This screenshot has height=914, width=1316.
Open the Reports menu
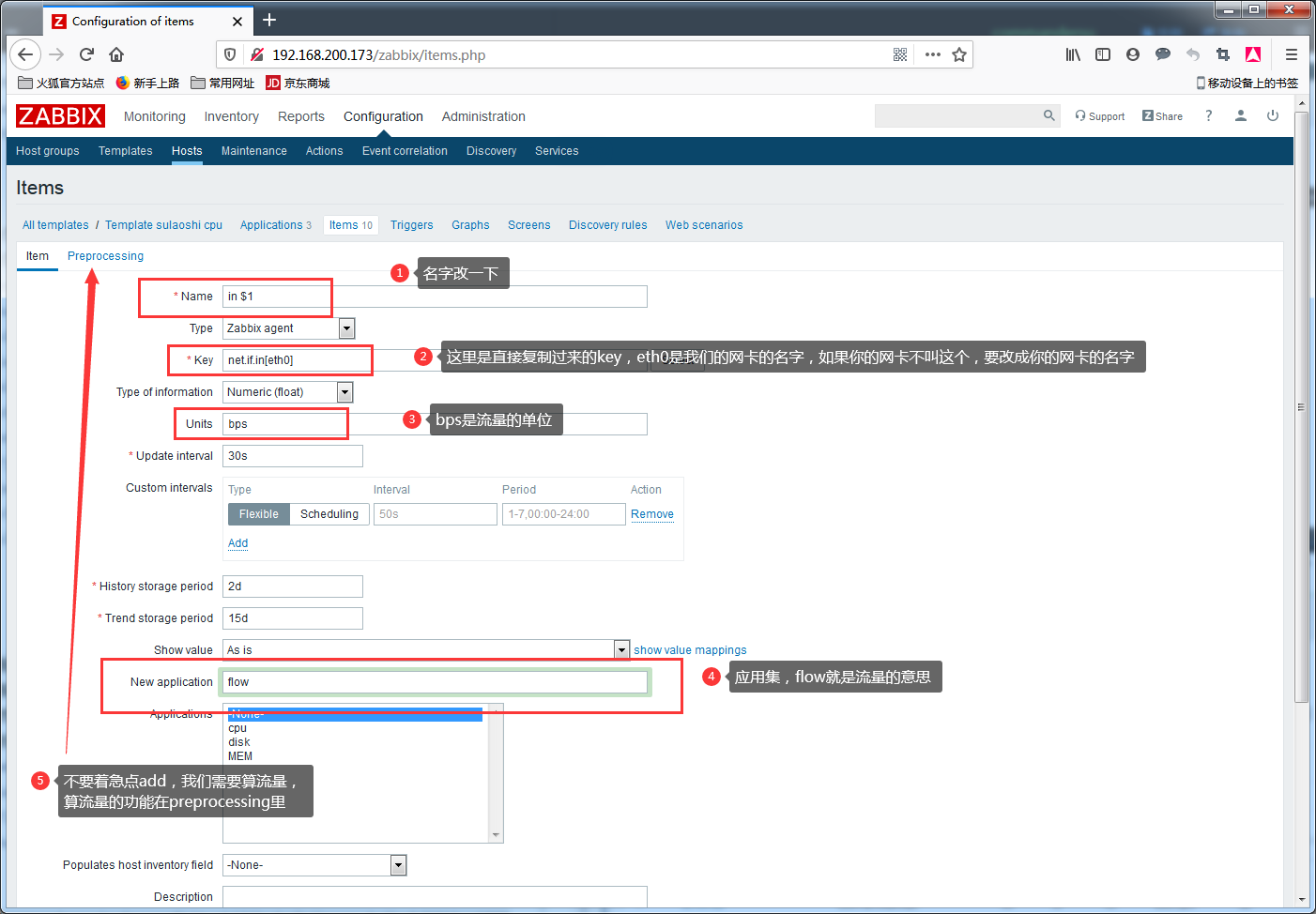(301, 116)
